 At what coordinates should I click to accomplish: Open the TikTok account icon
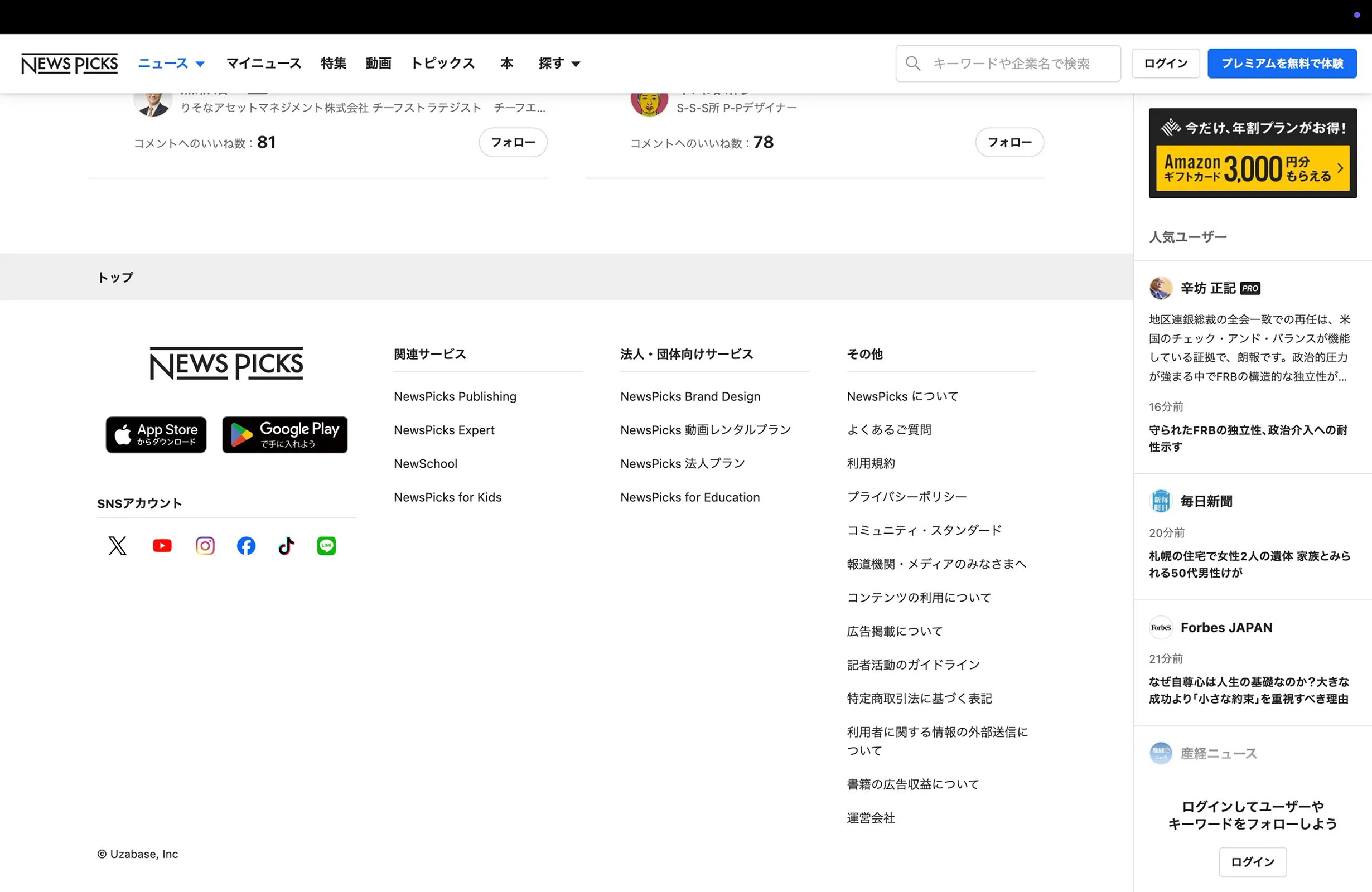[287, 545]
